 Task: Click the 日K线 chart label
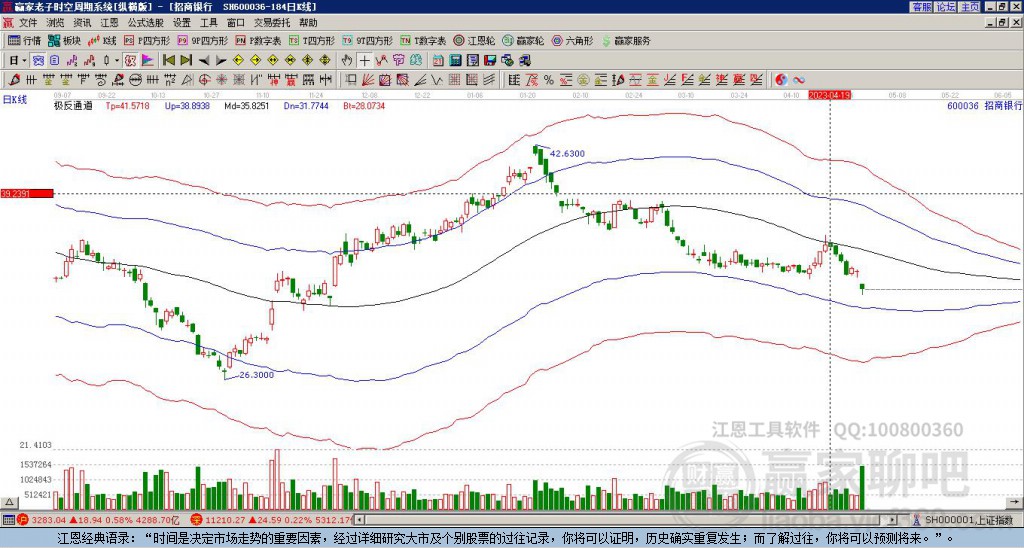(x=14, y=99)
